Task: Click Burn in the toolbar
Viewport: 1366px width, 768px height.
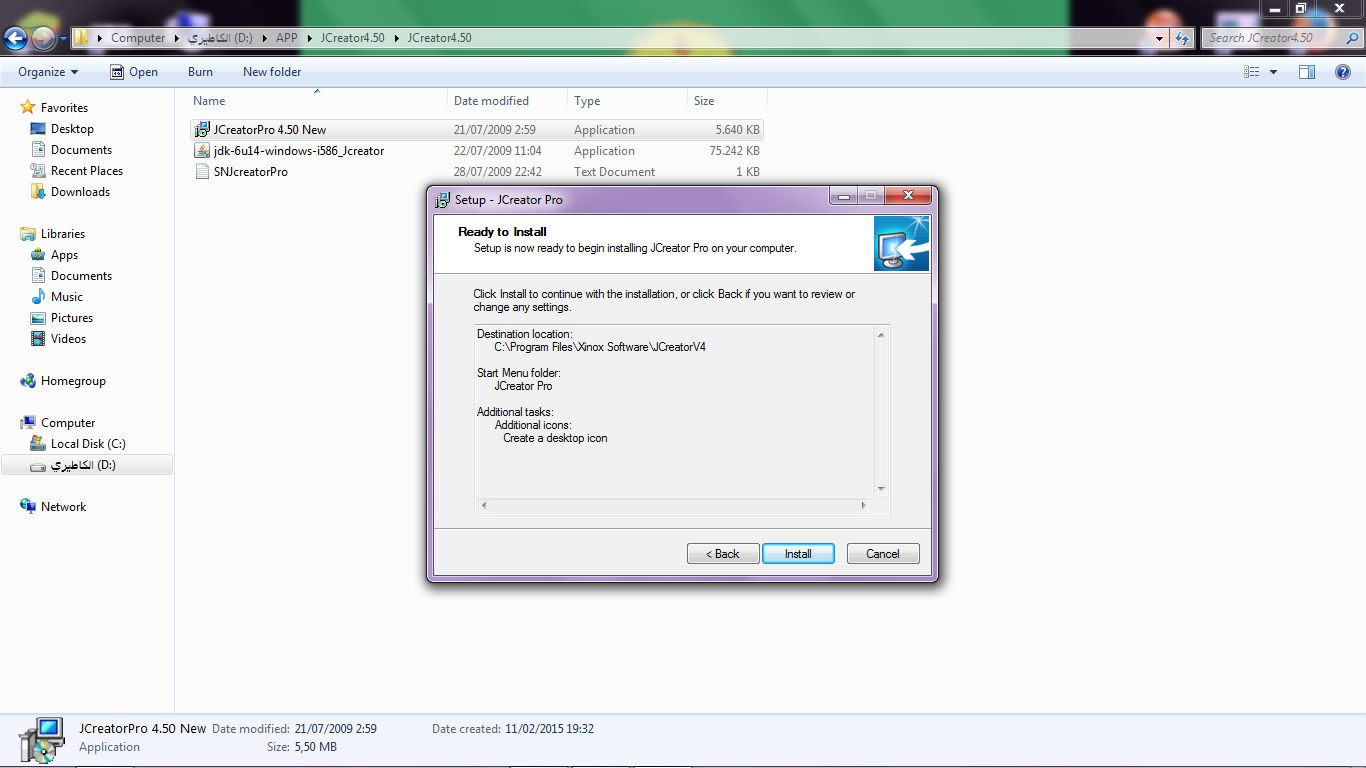Action: (x=200, y=72)
